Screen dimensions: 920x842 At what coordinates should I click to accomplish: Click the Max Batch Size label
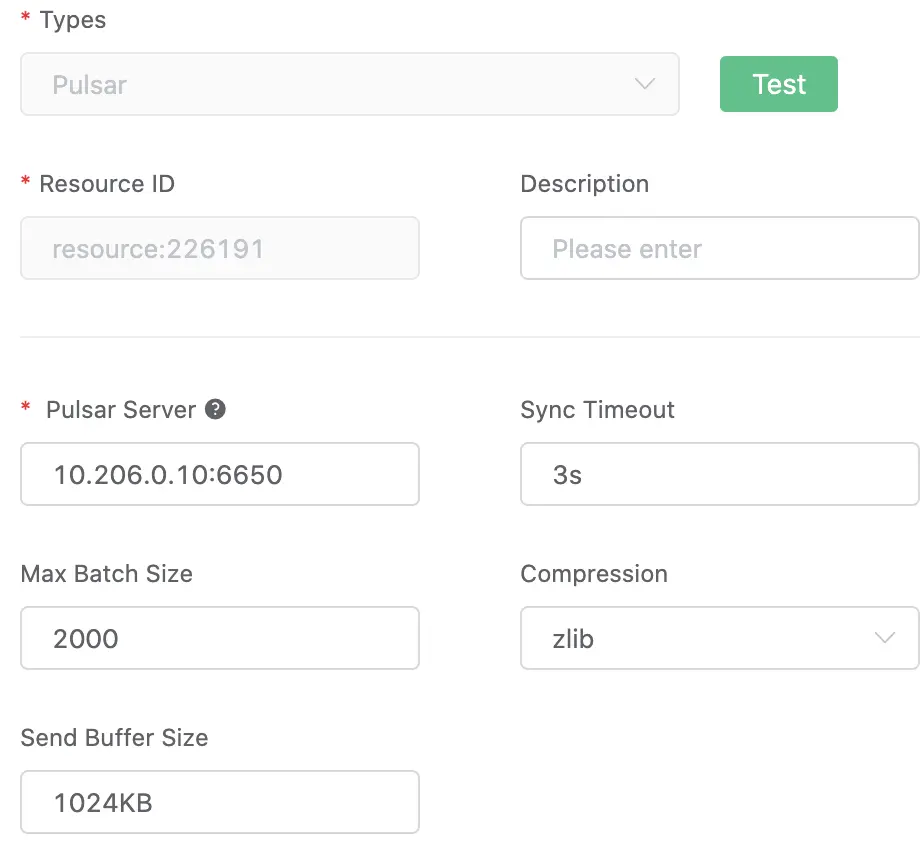coord(107,574)
